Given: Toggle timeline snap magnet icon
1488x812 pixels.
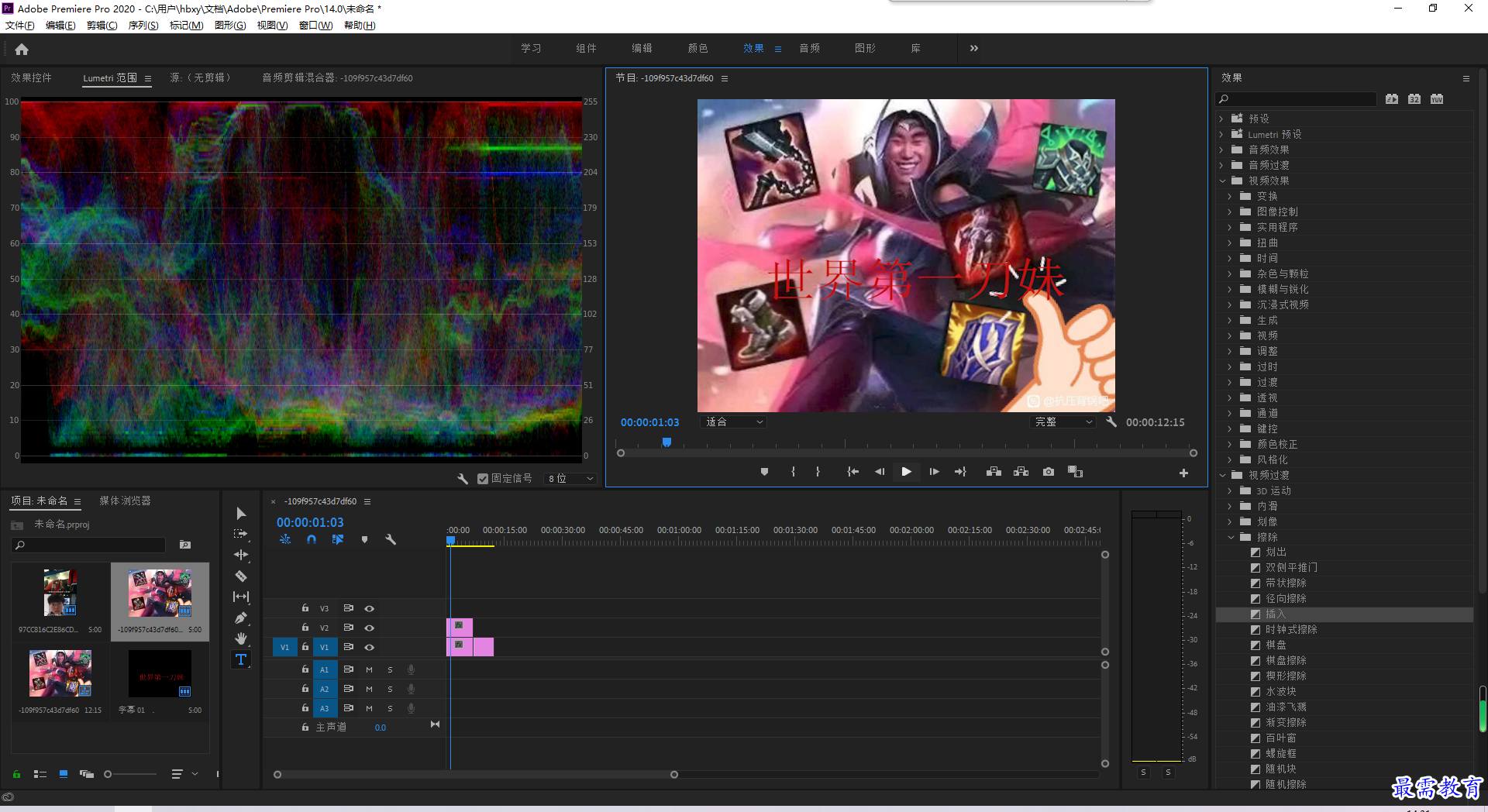Looking at the screenshot, I should click(x=312, y=539).
